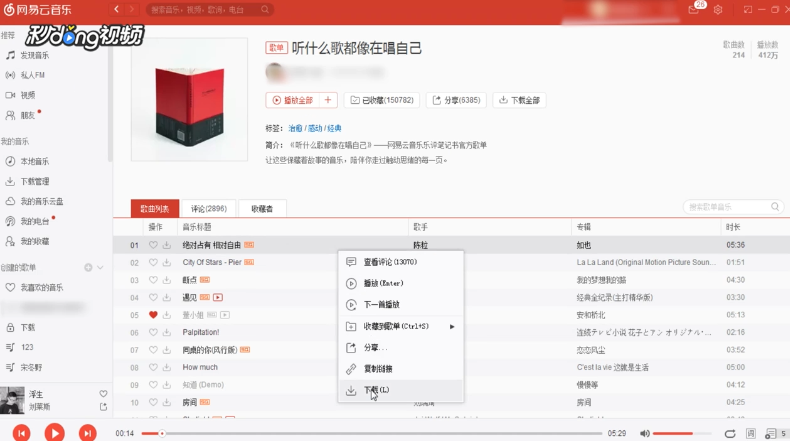Like the now-playing song 浮生
The width and height of the screenshot is (790, 441).
[x=103, y=394]
